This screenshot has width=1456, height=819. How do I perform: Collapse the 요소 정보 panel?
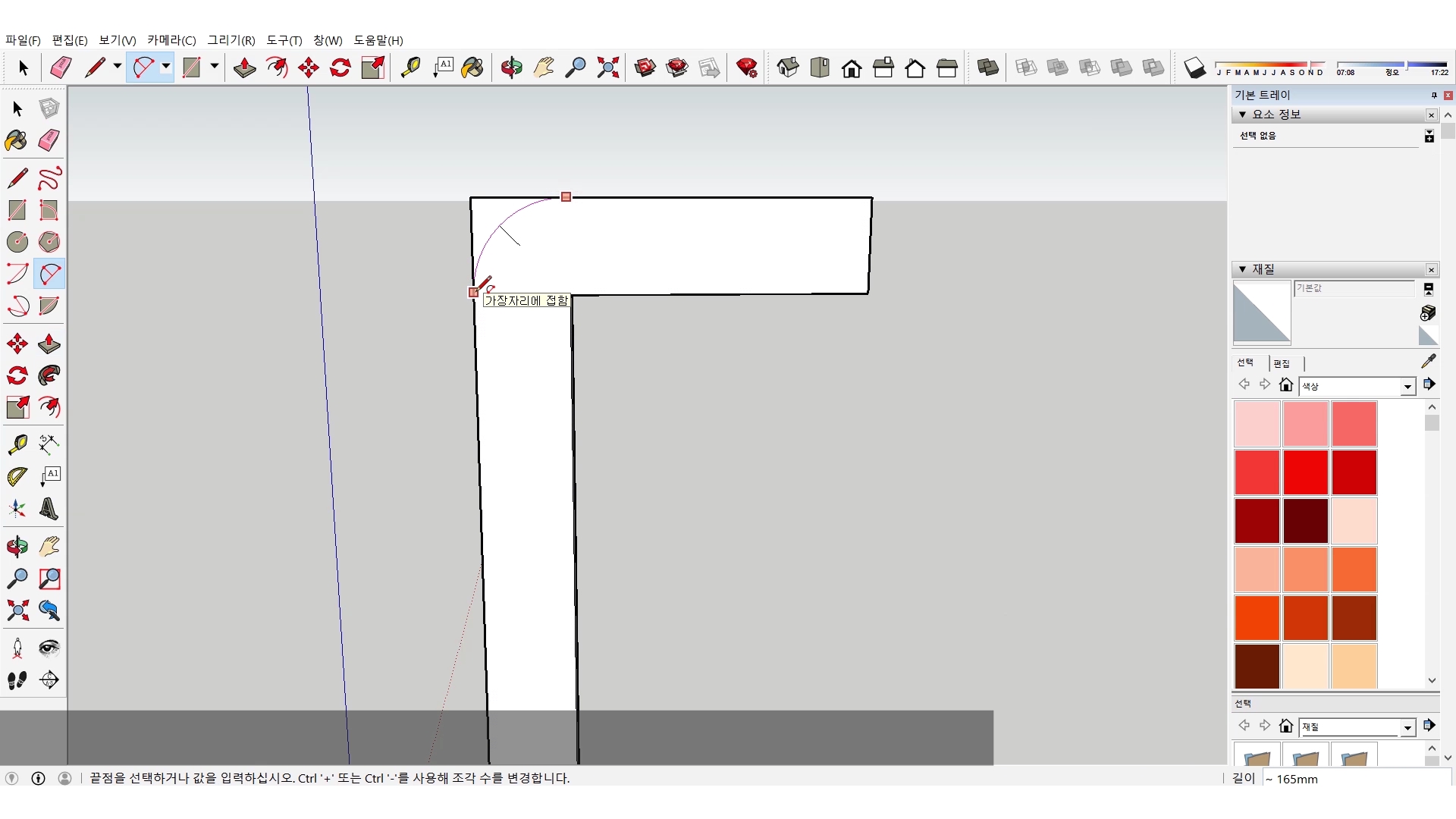pos(1242,115)
